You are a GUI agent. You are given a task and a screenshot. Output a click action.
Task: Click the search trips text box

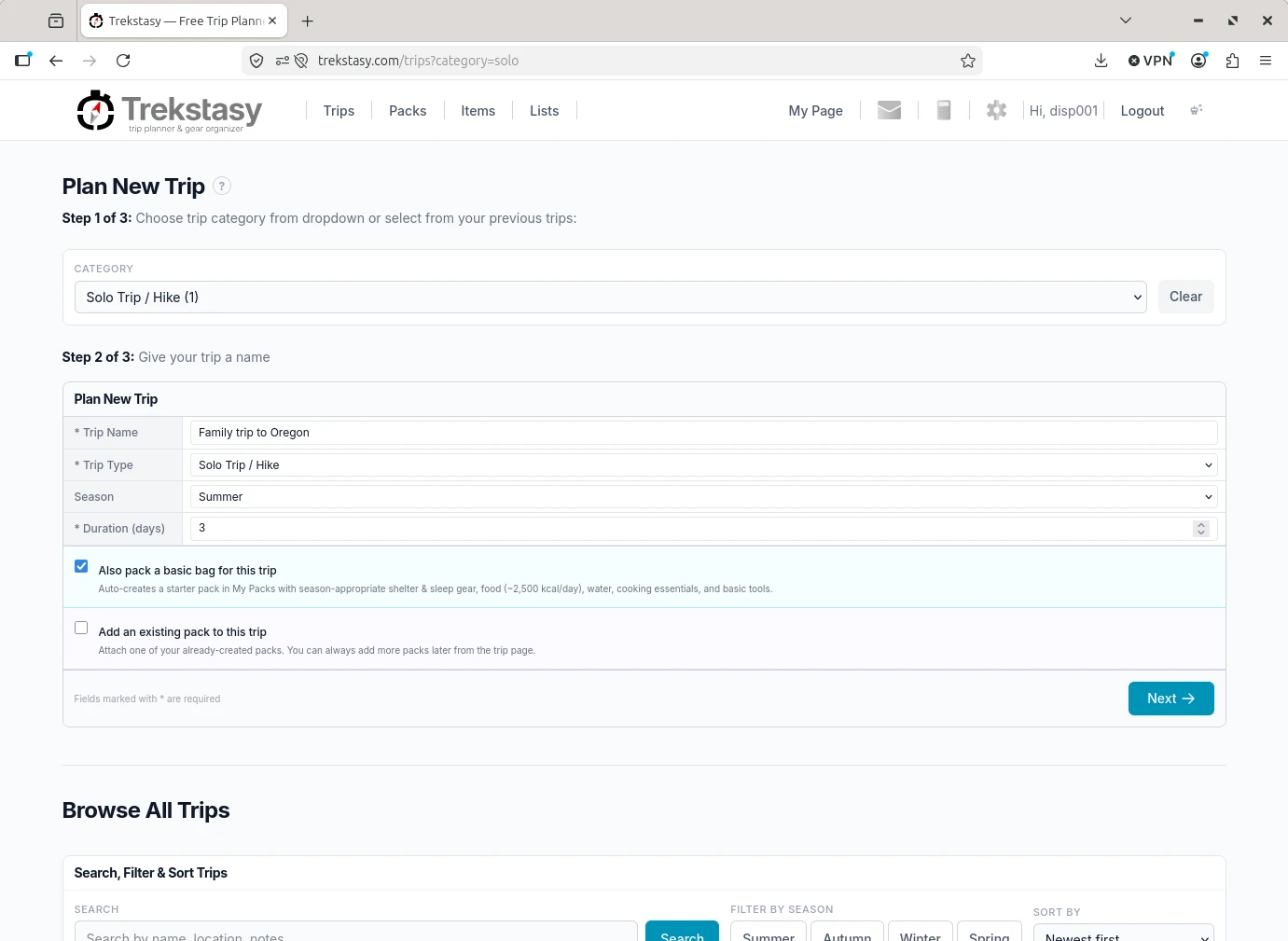[356, 932]
